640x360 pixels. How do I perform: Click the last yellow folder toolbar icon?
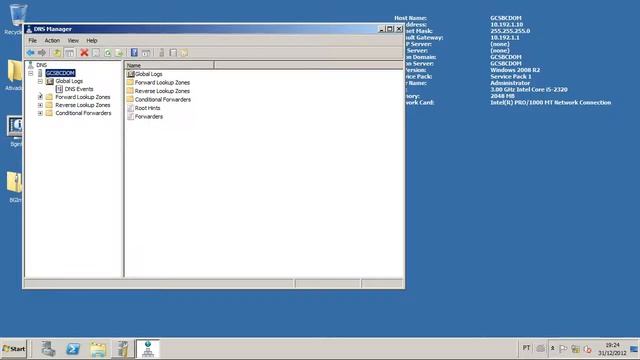pos(184,53)
